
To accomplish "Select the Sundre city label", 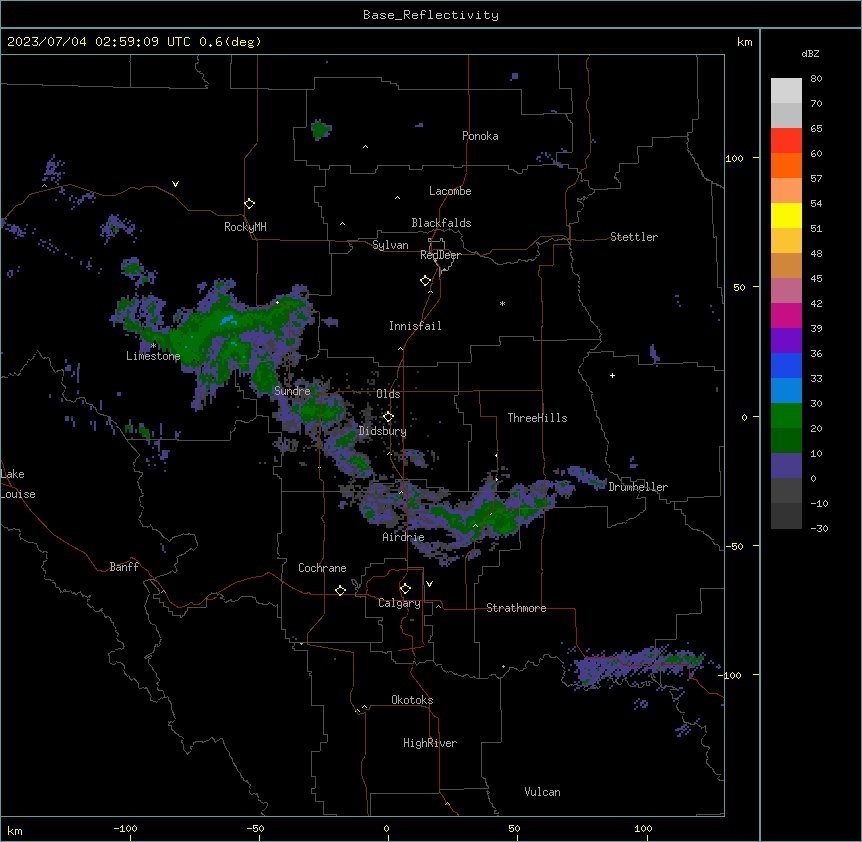I will [x=292, y=391].
